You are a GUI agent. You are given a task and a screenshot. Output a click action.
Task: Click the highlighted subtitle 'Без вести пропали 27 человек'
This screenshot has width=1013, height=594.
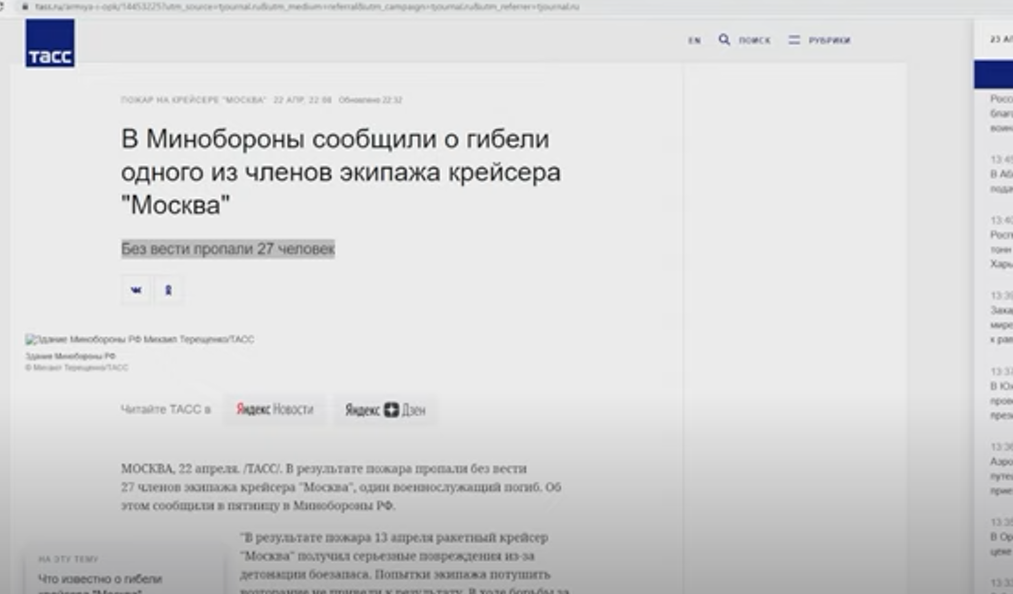228,249
